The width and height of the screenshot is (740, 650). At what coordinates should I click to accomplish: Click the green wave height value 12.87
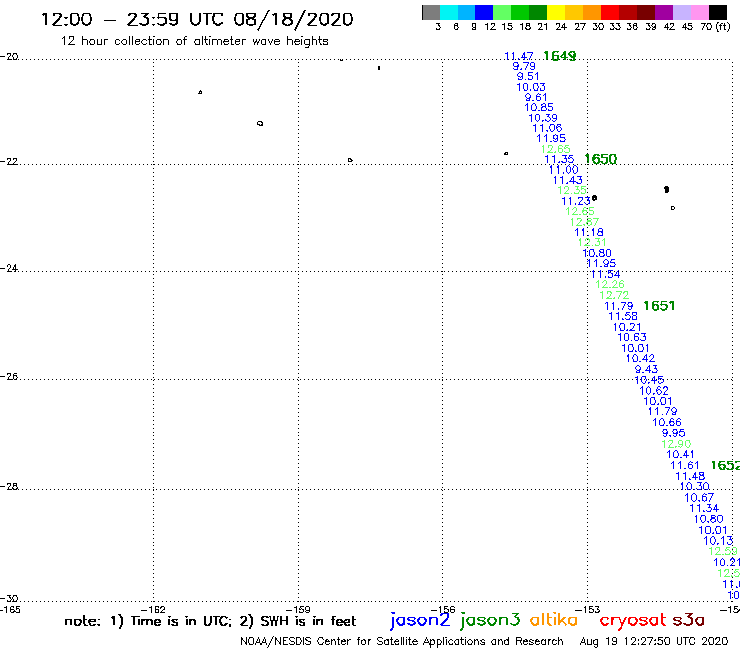pos(584,222)
